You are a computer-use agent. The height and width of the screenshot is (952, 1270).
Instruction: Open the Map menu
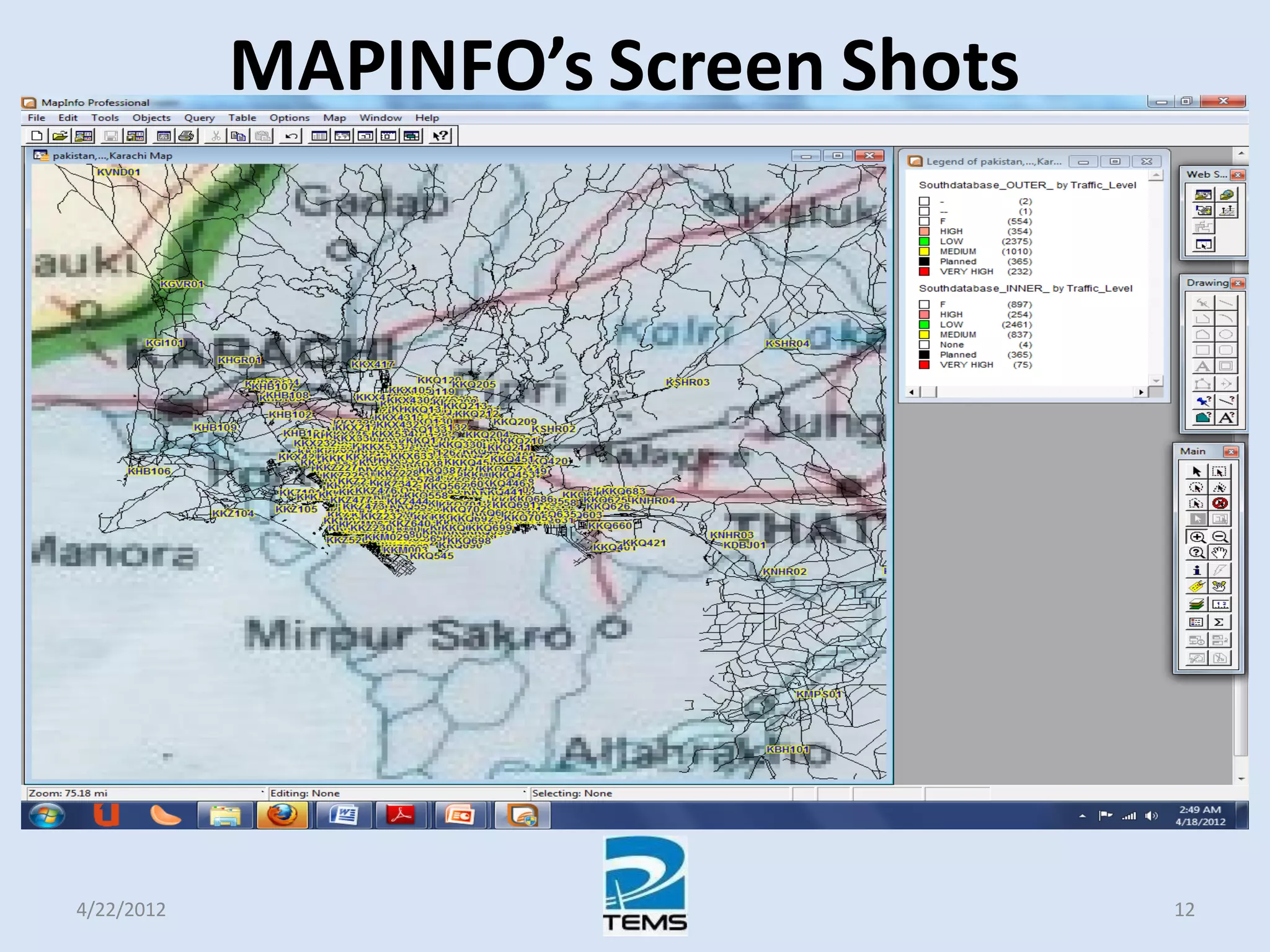[x=334, y=118]
